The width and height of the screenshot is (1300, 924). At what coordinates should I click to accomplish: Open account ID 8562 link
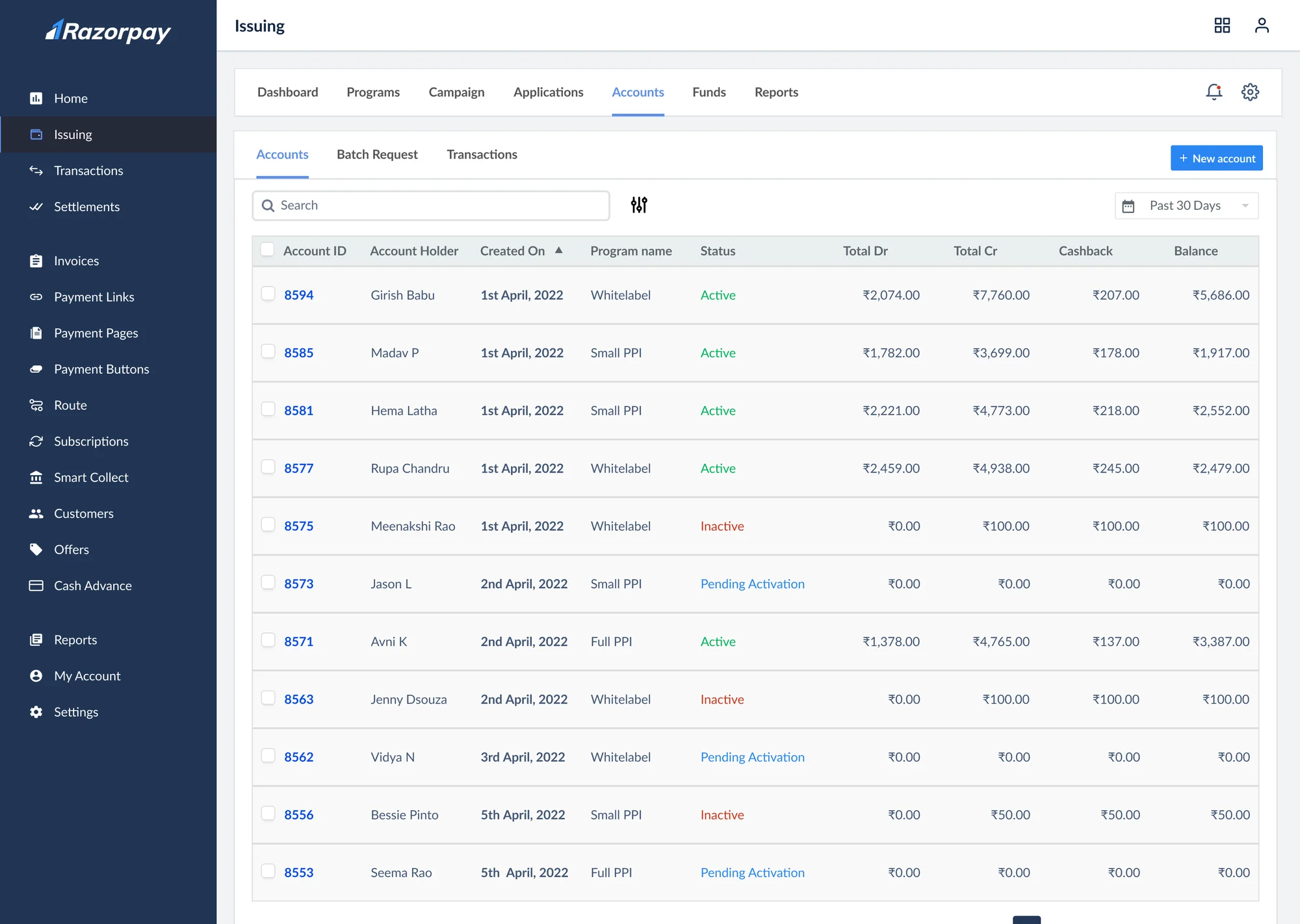[x=298, y=757]
